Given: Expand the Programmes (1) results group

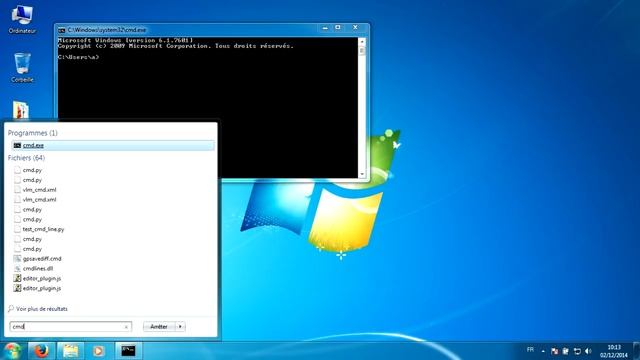Looking at the screenshot, I should [x=33, y=133].
